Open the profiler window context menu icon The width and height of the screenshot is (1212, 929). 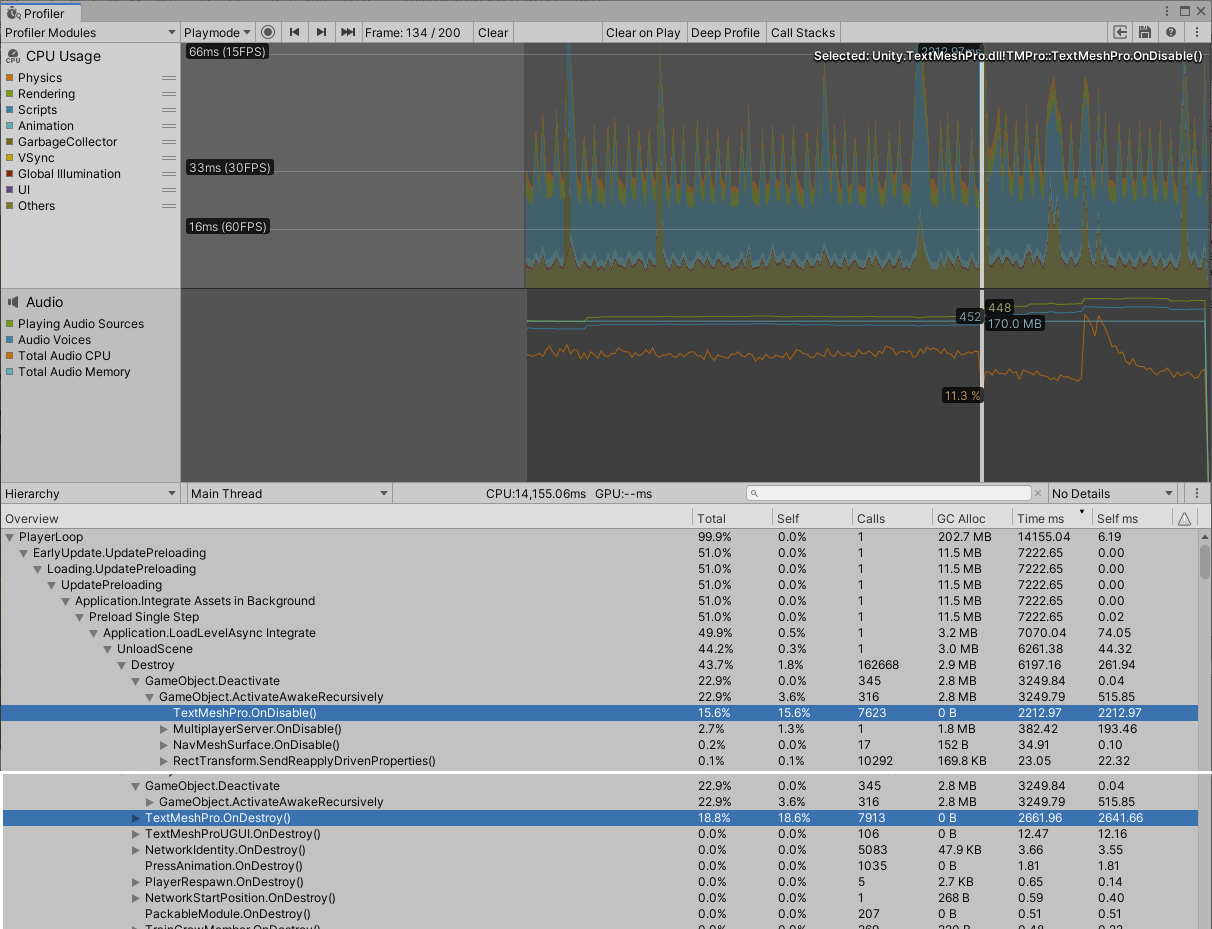[x=1195, y=32]
